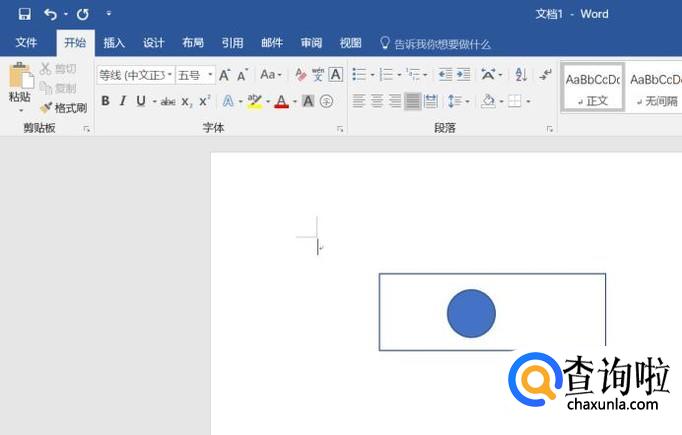The width and height of the screenshot is (682, 435).
Task: Open the font color dropdown arrow
Action: tap(294, 102)
